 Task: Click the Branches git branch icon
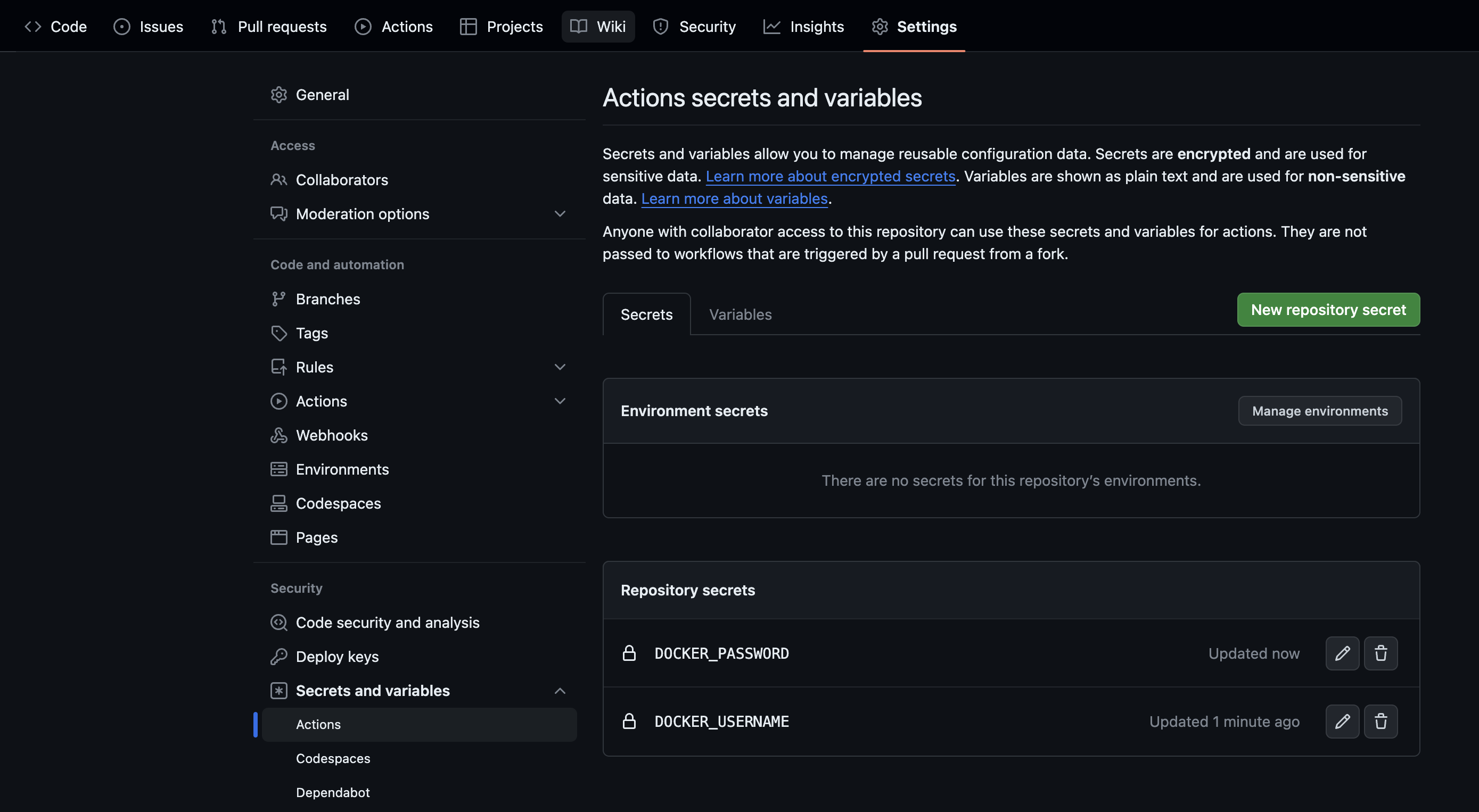pyautogui.click(x=278, y=299)
